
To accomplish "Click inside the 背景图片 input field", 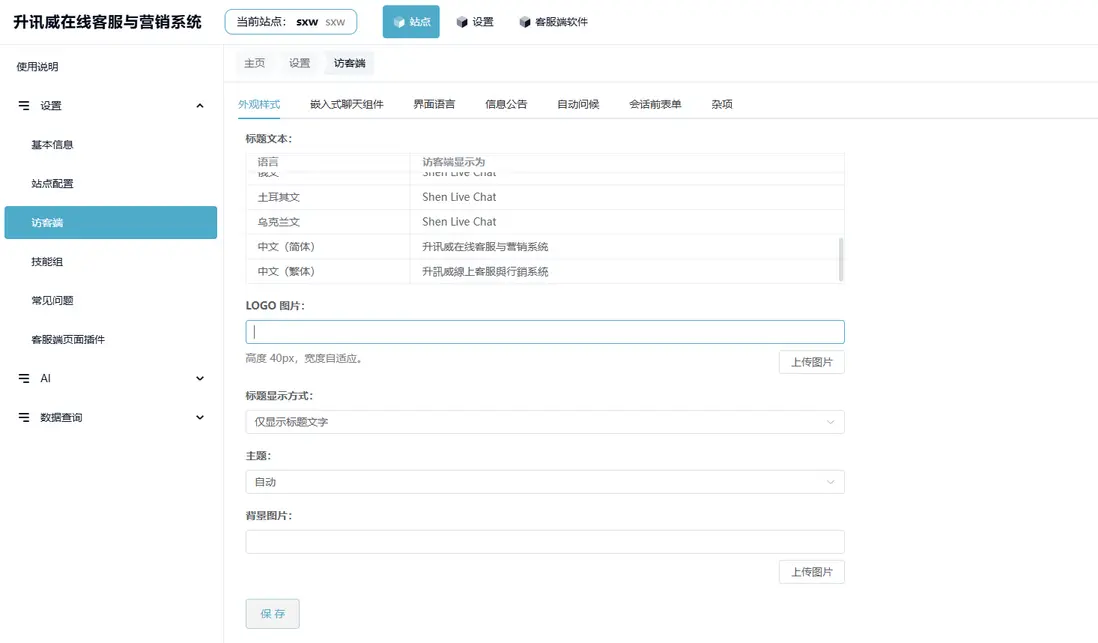I will (544, 541).
